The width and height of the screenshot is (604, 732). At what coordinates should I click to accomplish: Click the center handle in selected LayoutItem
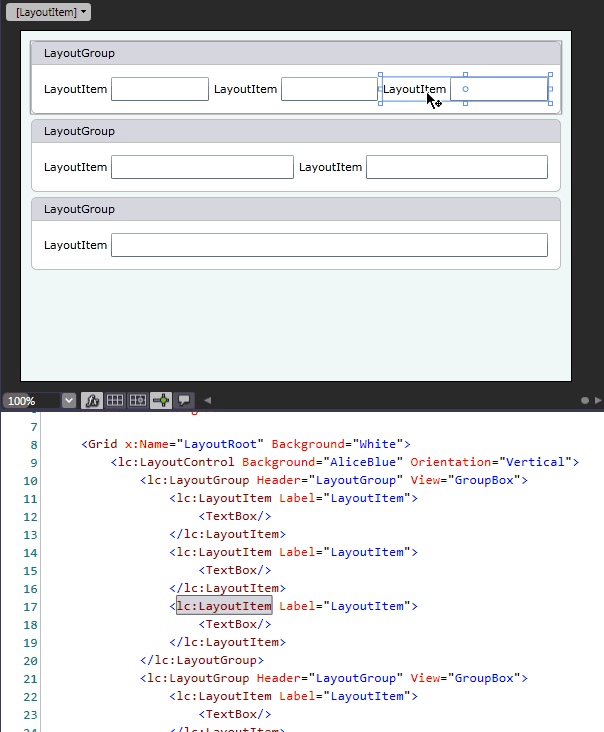point(465,89)
